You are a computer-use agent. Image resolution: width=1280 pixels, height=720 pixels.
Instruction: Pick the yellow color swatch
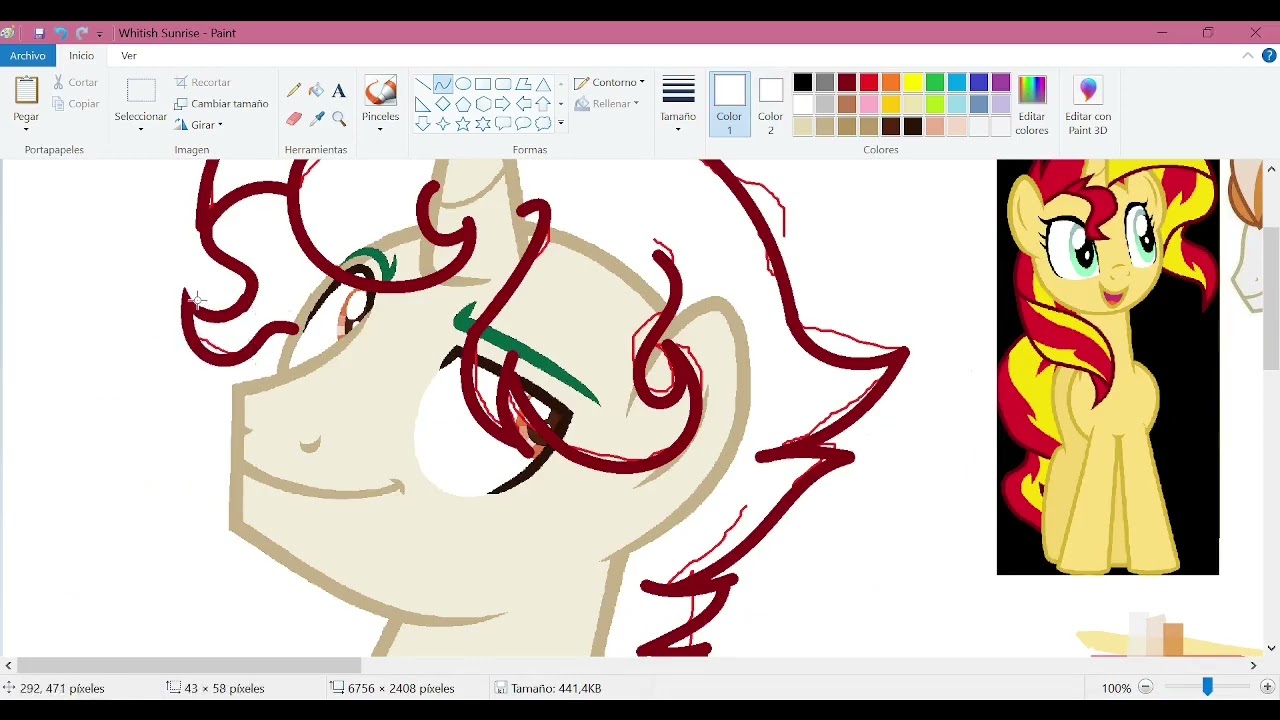click(x=913, y=83)
